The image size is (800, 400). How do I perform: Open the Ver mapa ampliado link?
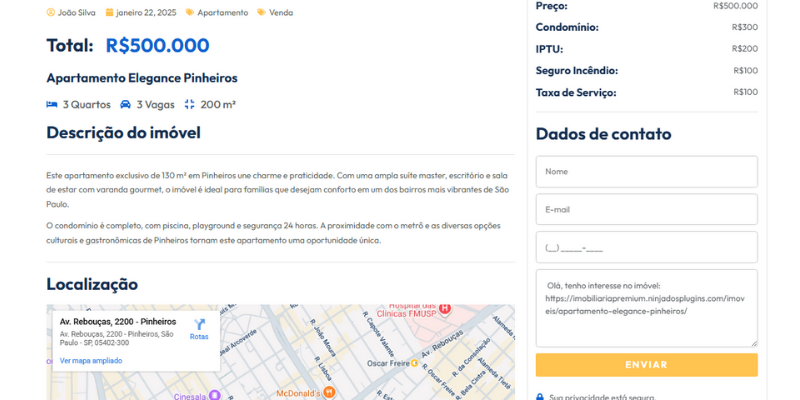pos(91,360)
